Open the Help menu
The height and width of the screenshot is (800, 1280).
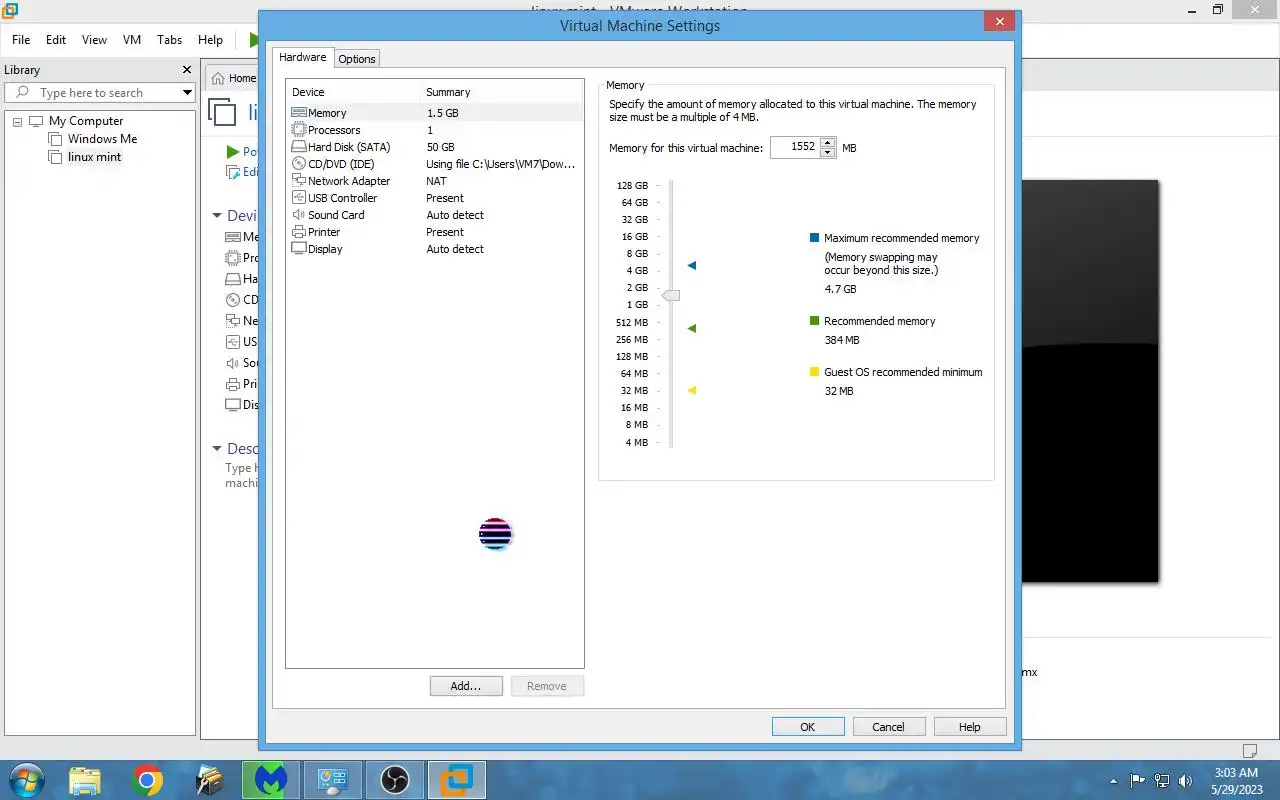(210, 40)
